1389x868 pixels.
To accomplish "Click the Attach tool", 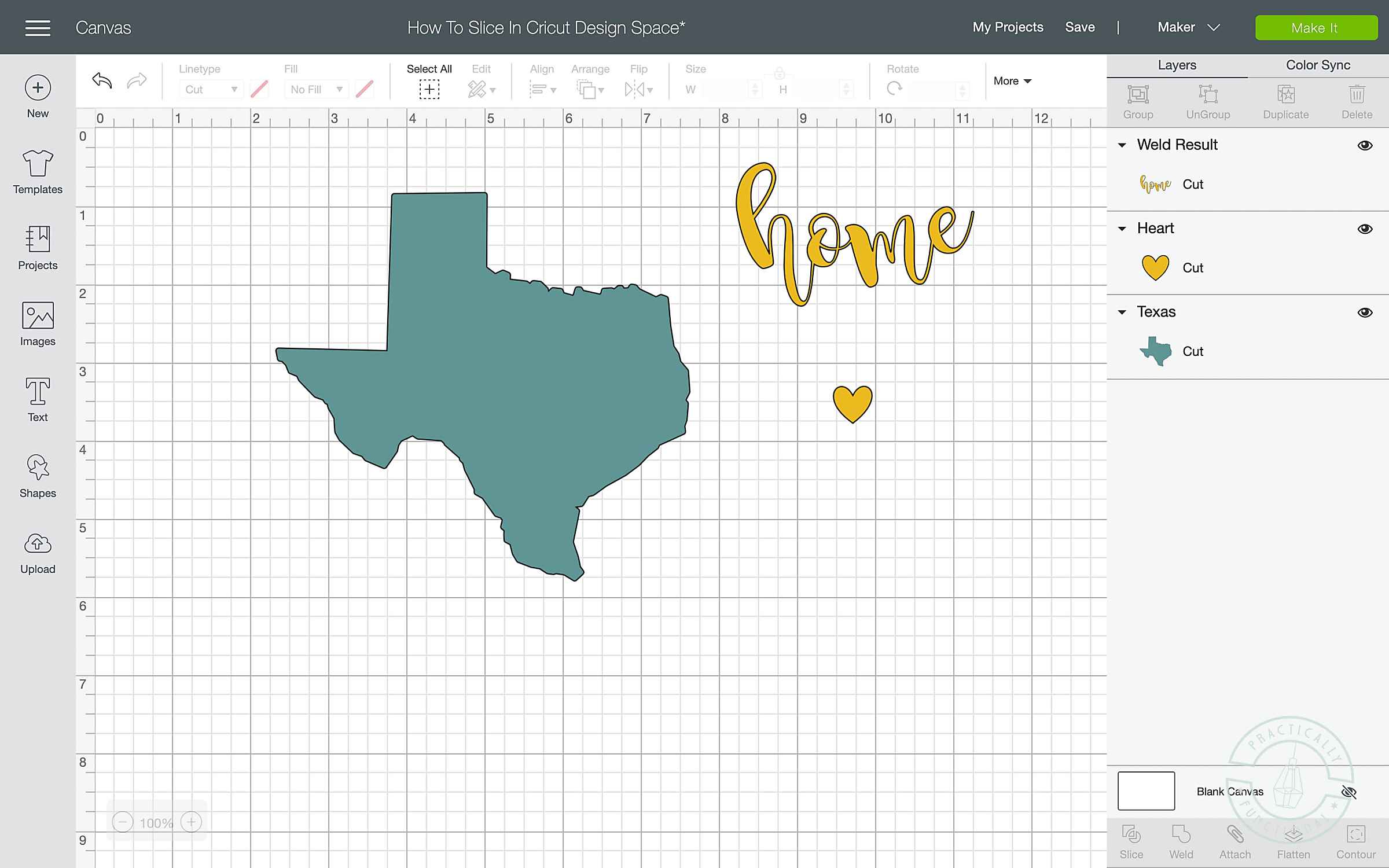I will pos(1235,842).
